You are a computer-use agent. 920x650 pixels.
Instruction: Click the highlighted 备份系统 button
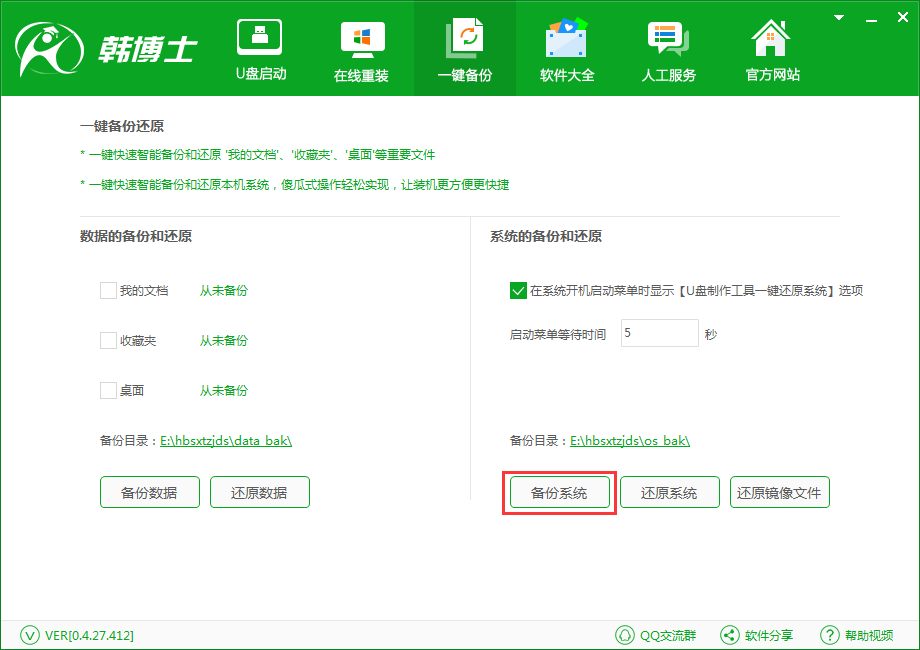click(x=559, y=492)
